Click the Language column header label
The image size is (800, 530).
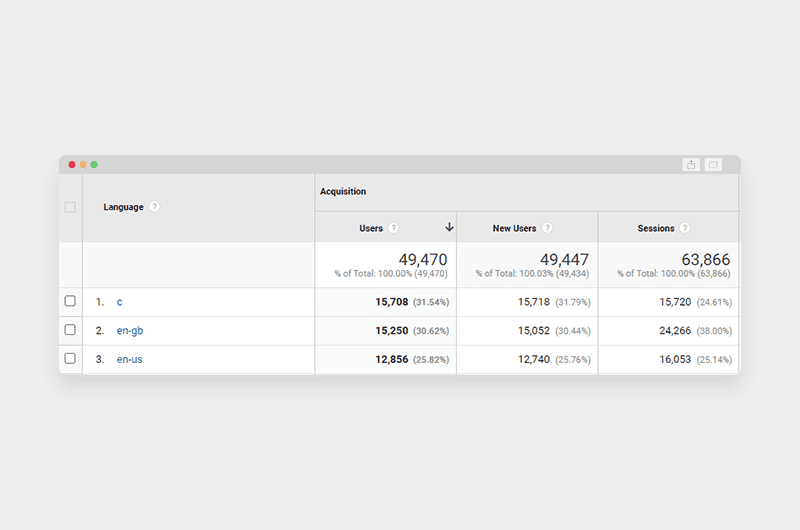[123, 207]
